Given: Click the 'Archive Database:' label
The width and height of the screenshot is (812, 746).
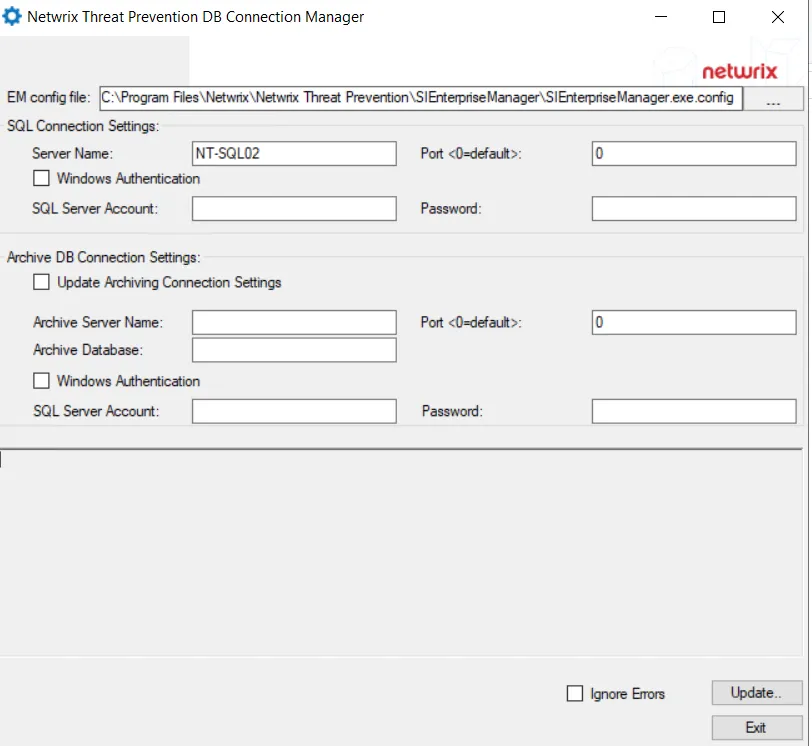Looking at the screenshot, I should click(x=88, y=350).
